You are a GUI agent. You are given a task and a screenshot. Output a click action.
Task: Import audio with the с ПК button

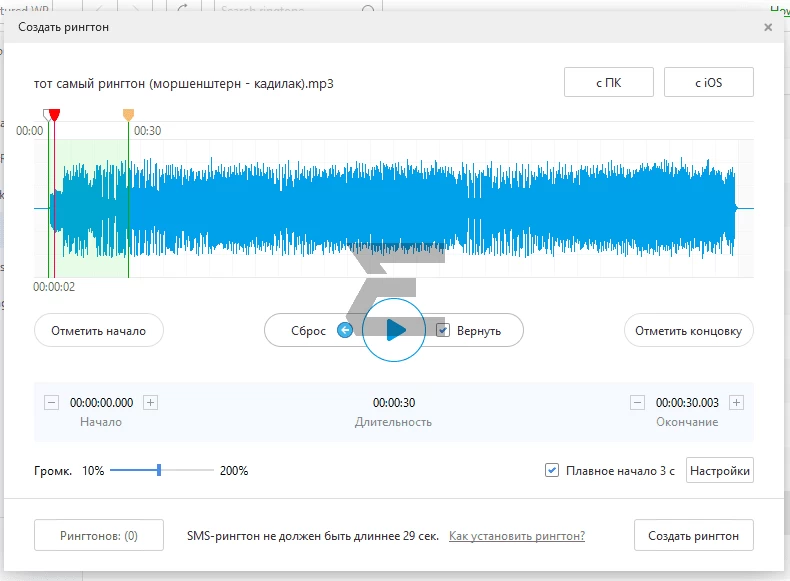tap(609, 82)
